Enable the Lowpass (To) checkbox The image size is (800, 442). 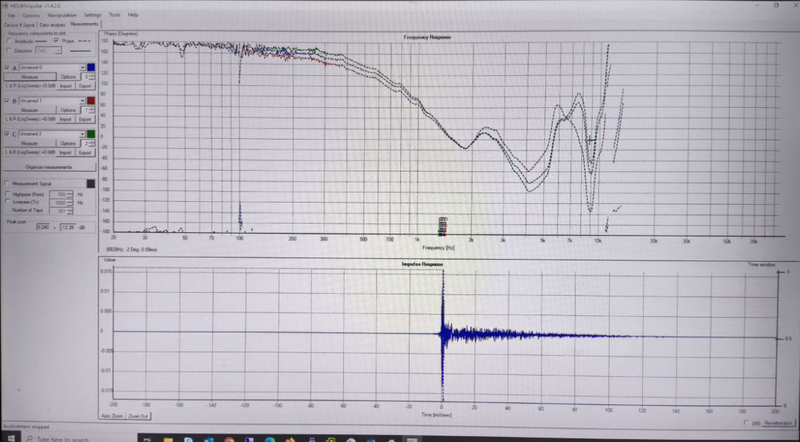coord(8,202)
